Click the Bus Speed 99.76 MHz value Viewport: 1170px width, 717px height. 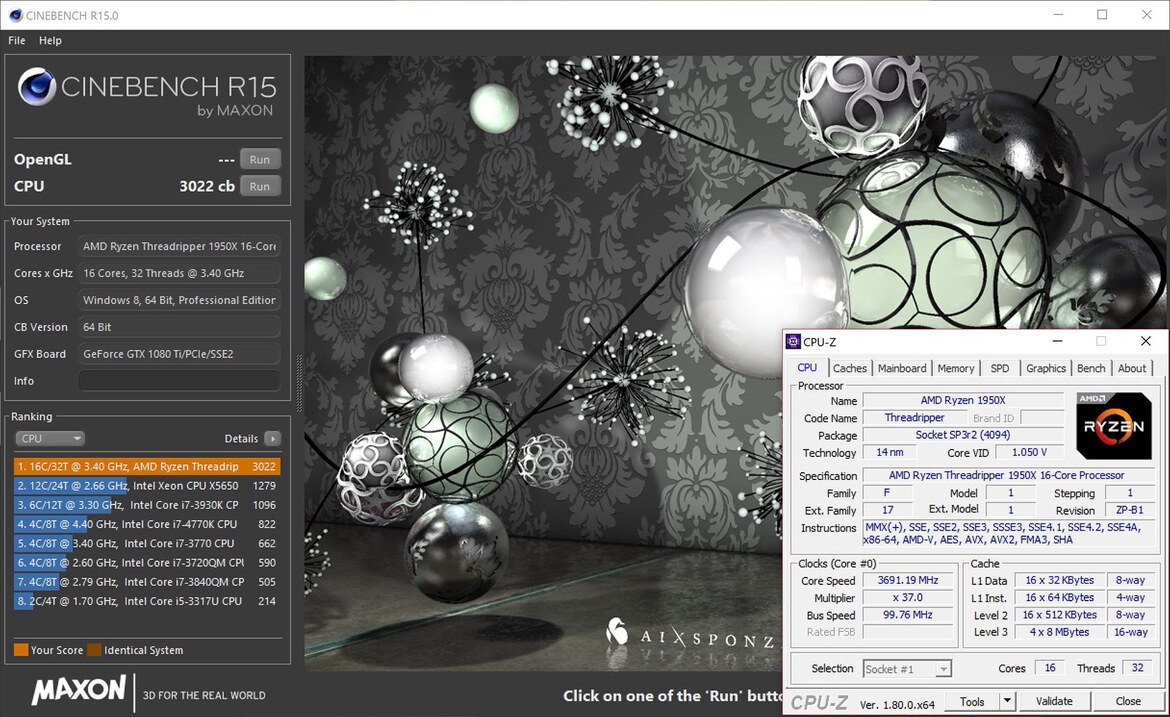pos(908,615)
